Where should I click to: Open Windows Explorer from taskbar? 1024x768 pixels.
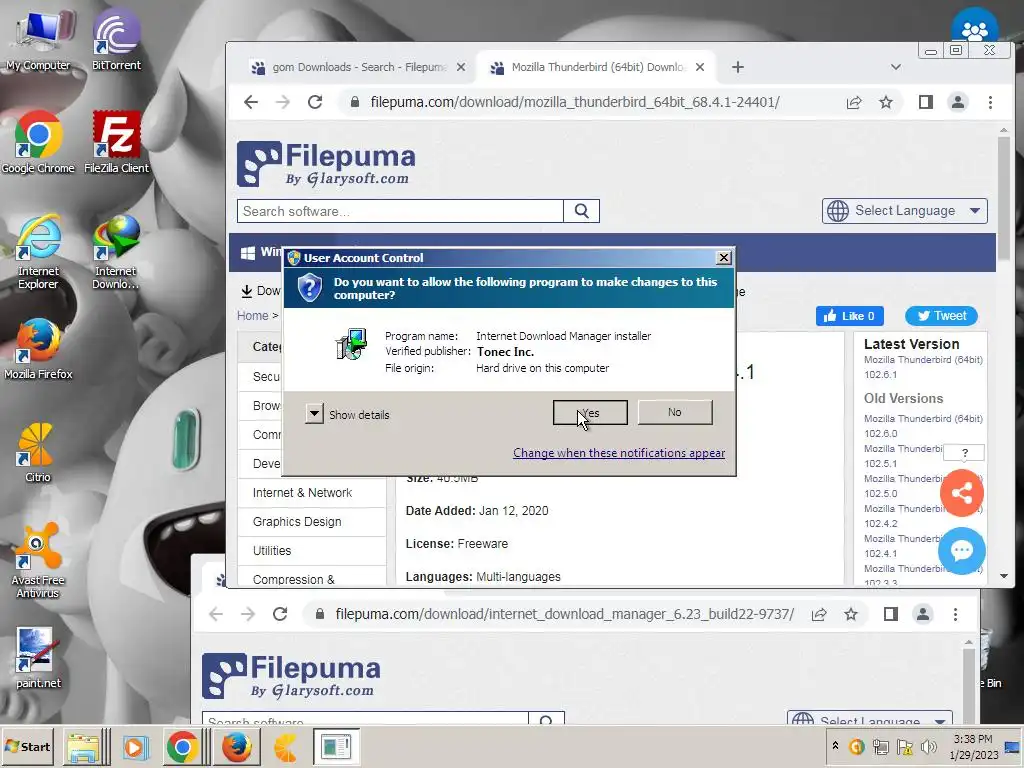click(x=85, y=747)
